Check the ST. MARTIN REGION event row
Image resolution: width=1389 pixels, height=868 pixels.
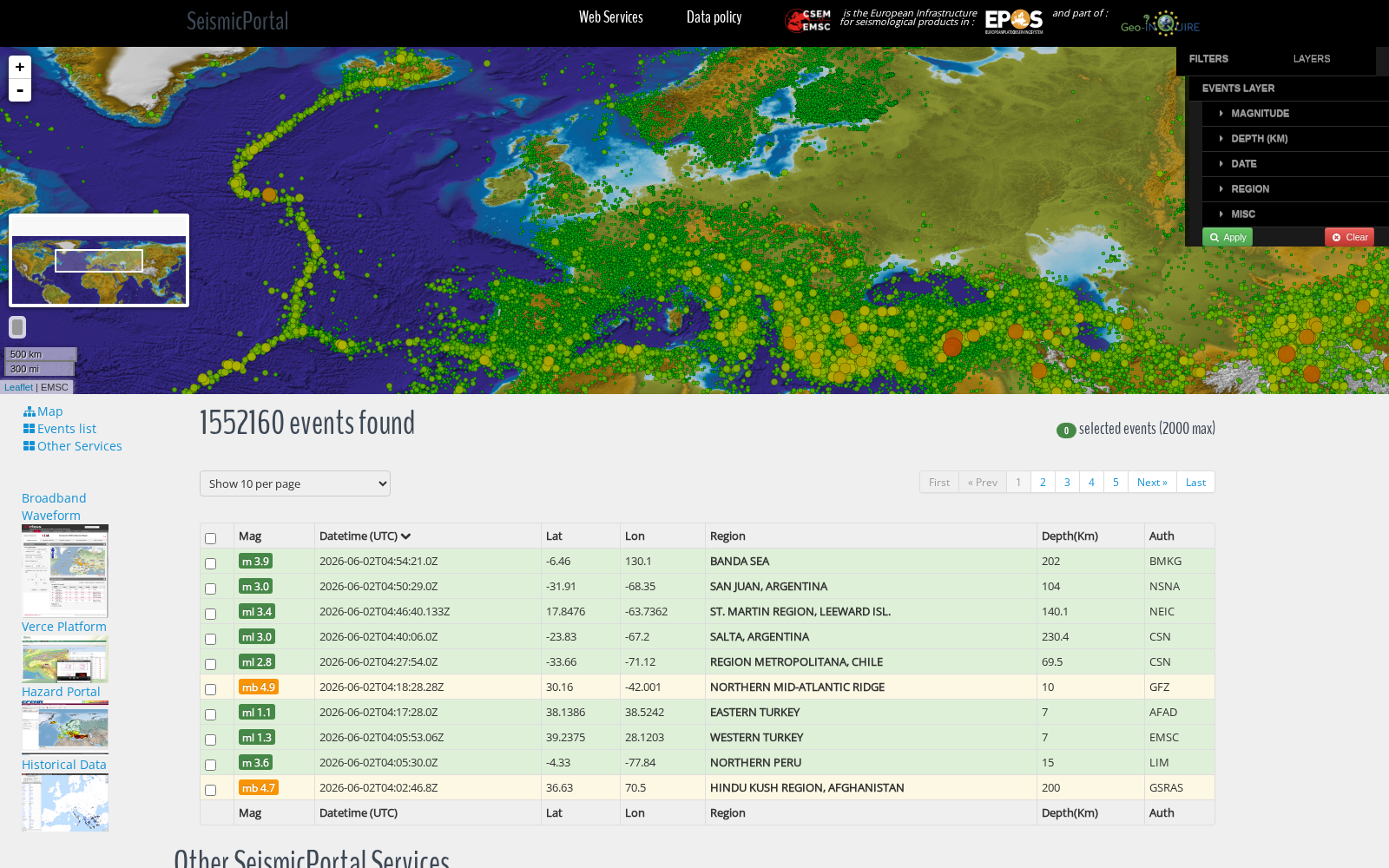point(210,614)
